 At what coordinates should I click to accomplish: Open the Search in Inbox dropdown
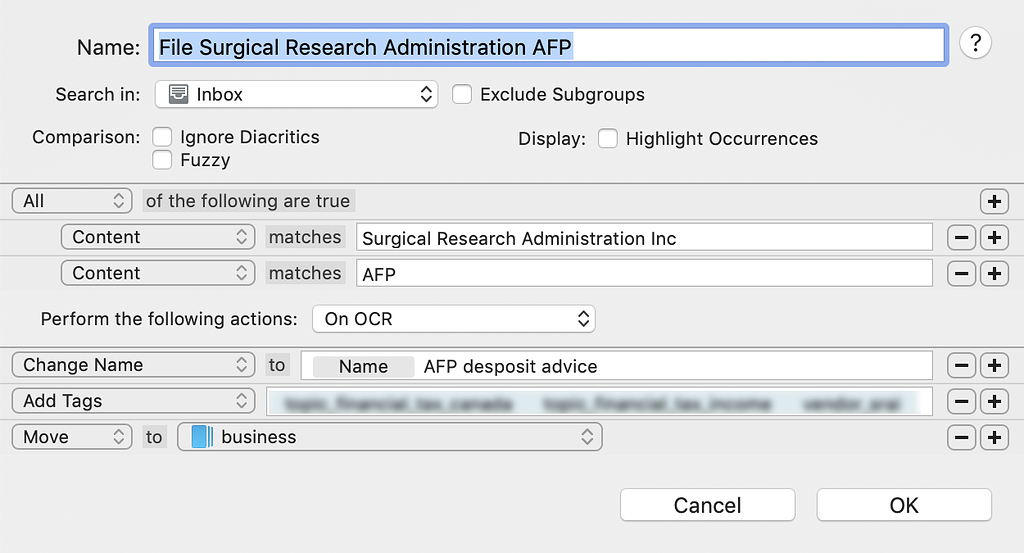tap(296, 95)
